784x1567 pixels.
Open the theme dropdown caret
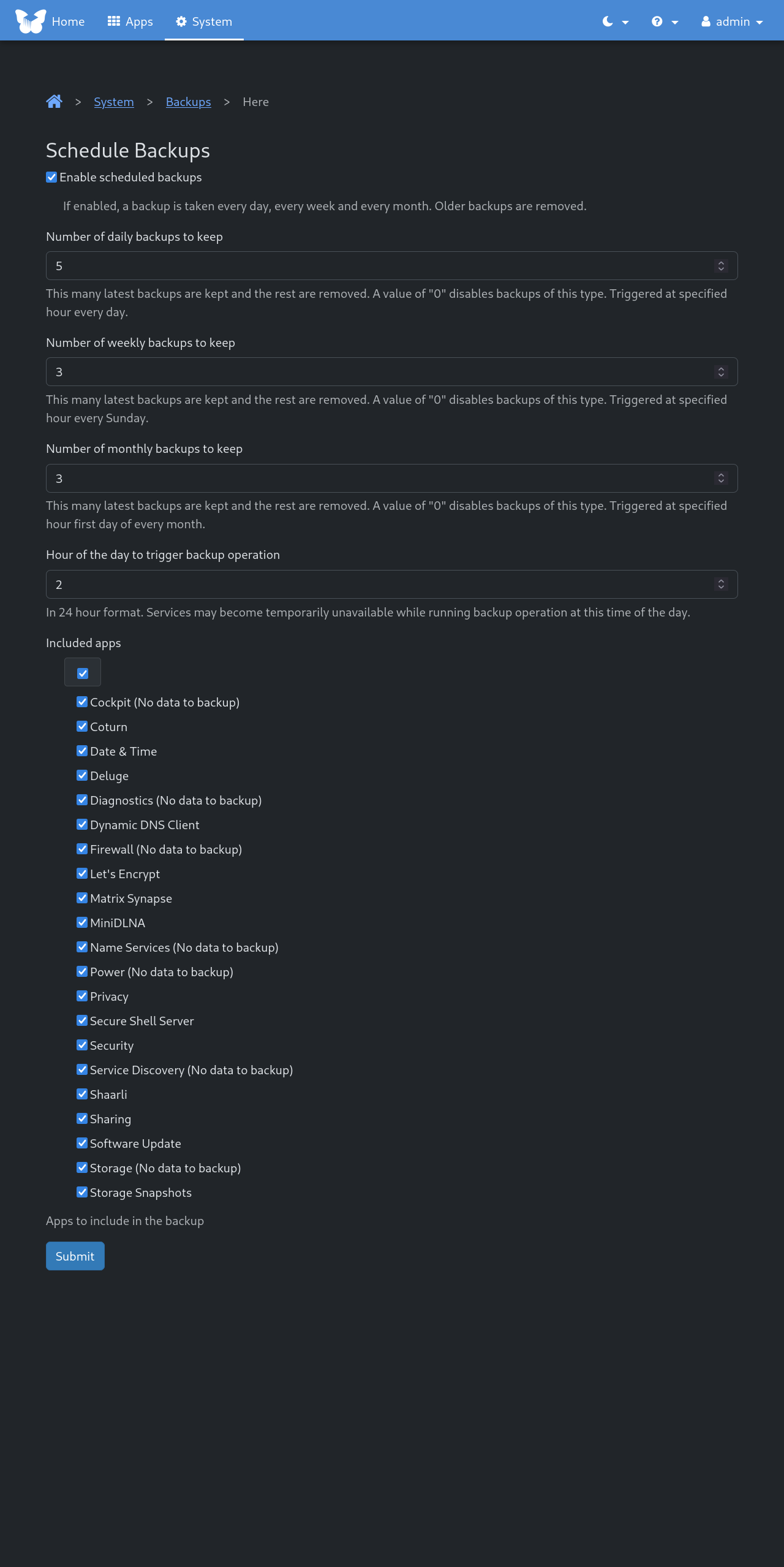click(x=625, y=22)
